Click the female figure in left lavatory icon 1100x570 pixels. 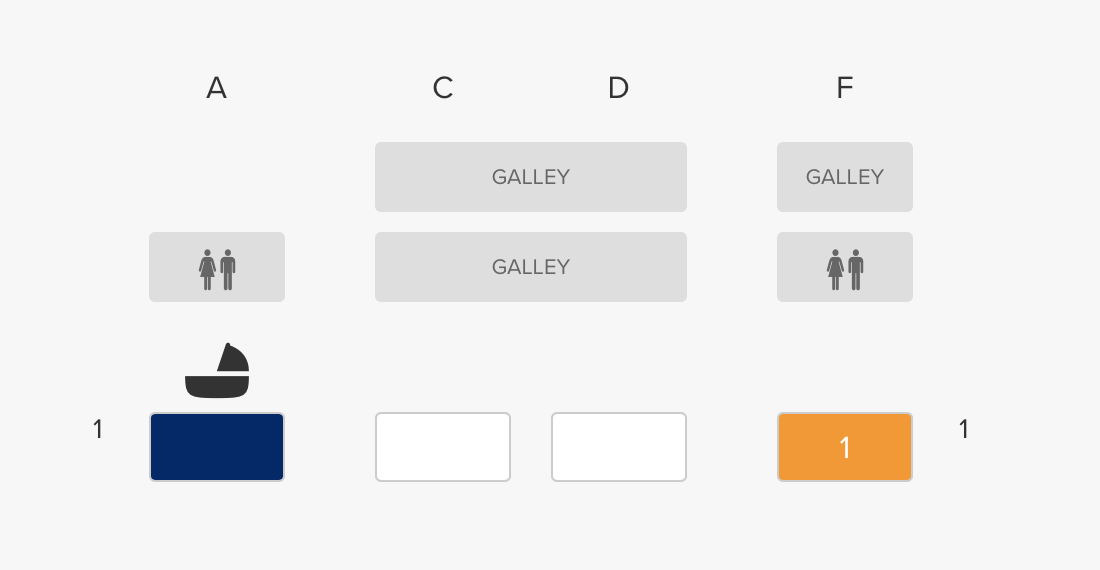tap(208, 269)
